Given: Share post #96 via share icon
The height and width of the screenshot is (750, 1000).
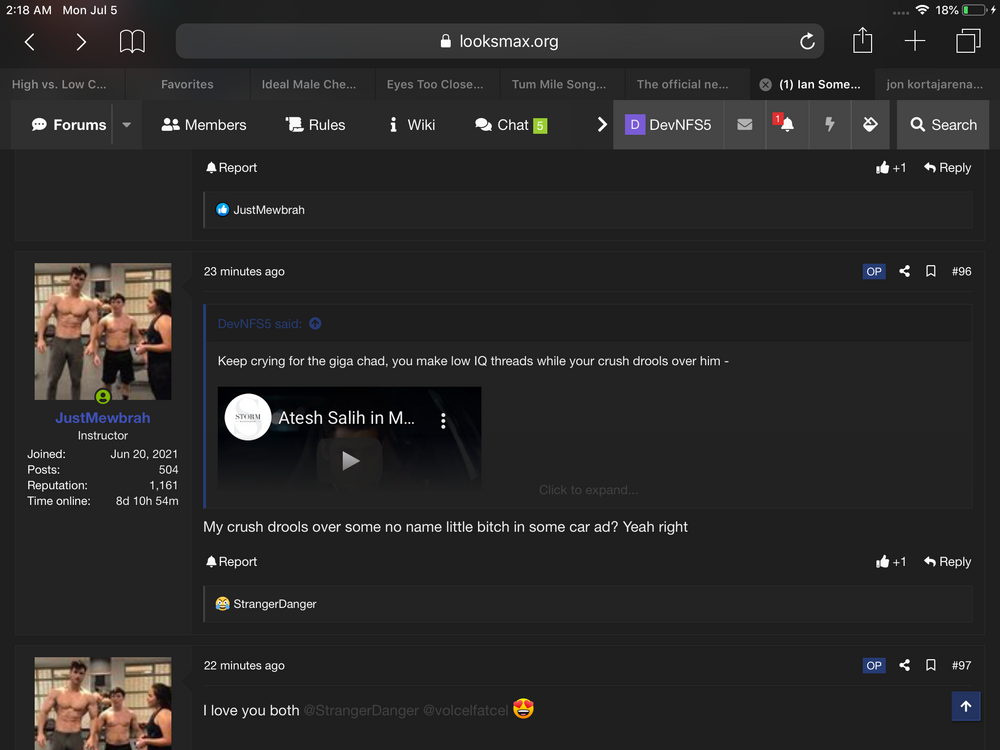Looking at the screenshot, I should click(x=904, y=271).
